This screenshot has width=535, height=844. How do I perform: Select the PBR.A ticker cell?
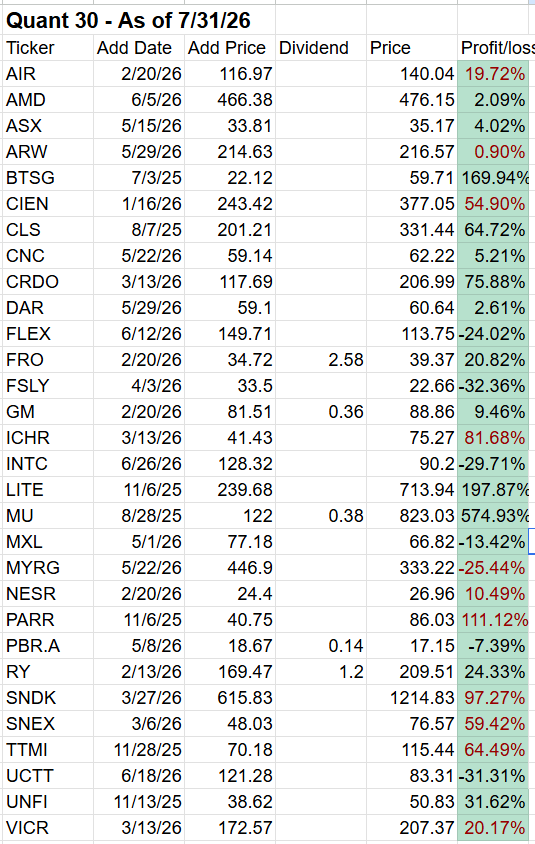coord(48,646)
